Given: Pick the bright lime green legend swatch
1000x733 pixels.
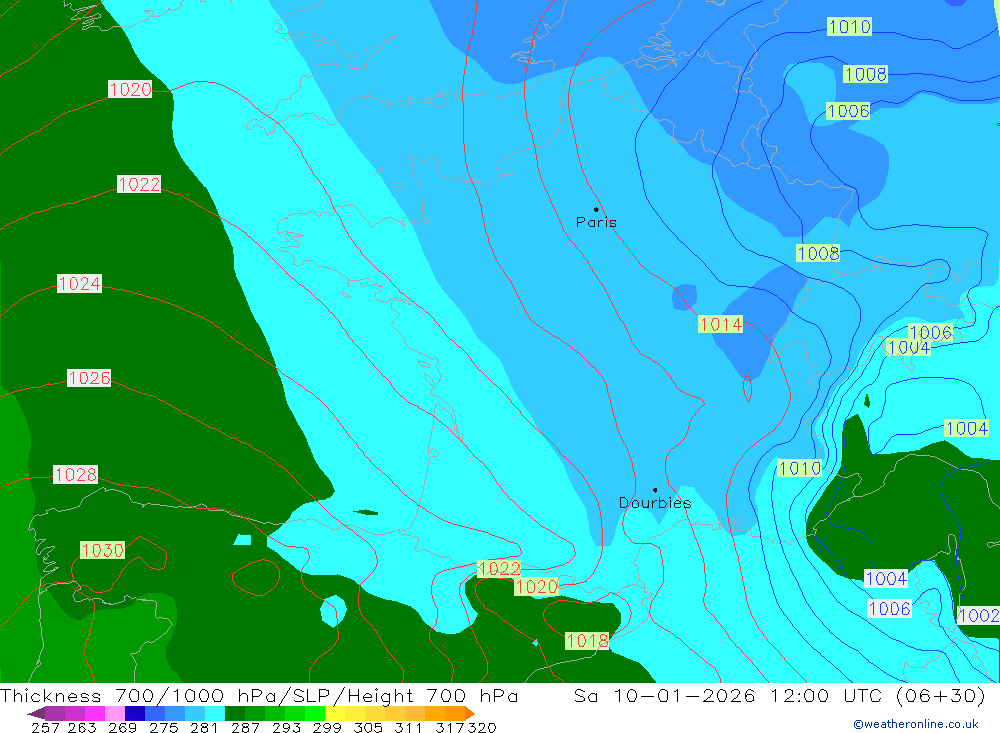Looking at the screenshot, I should pos(315,713).
